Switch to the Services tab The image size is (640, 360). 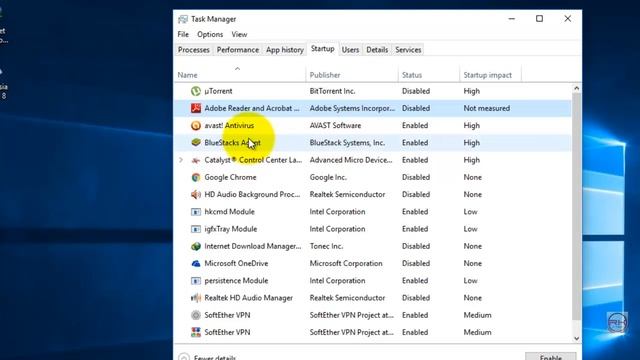pos(408,50)
